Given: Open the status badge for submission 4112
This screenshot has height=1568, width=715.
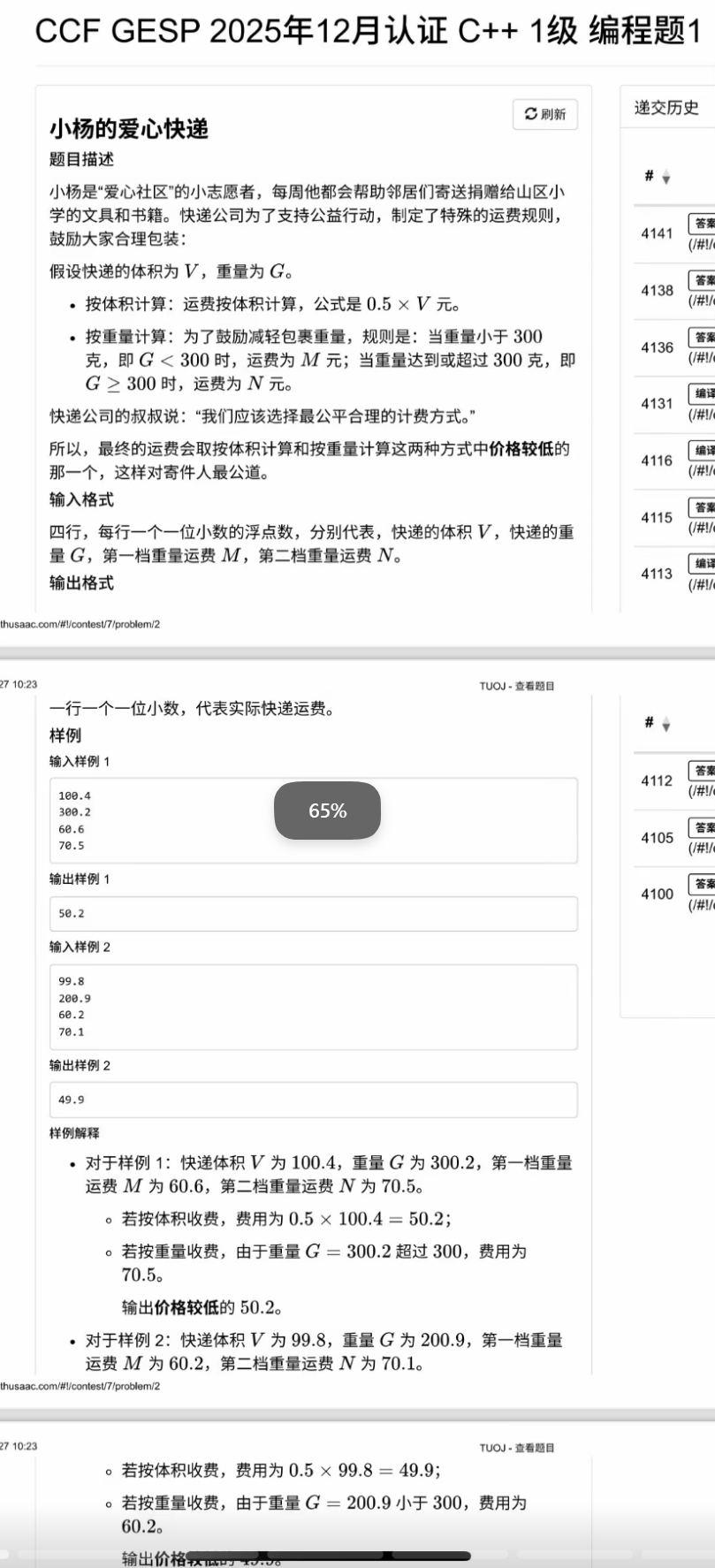Looking at the screenshot, I should click(x=702, y=771).
